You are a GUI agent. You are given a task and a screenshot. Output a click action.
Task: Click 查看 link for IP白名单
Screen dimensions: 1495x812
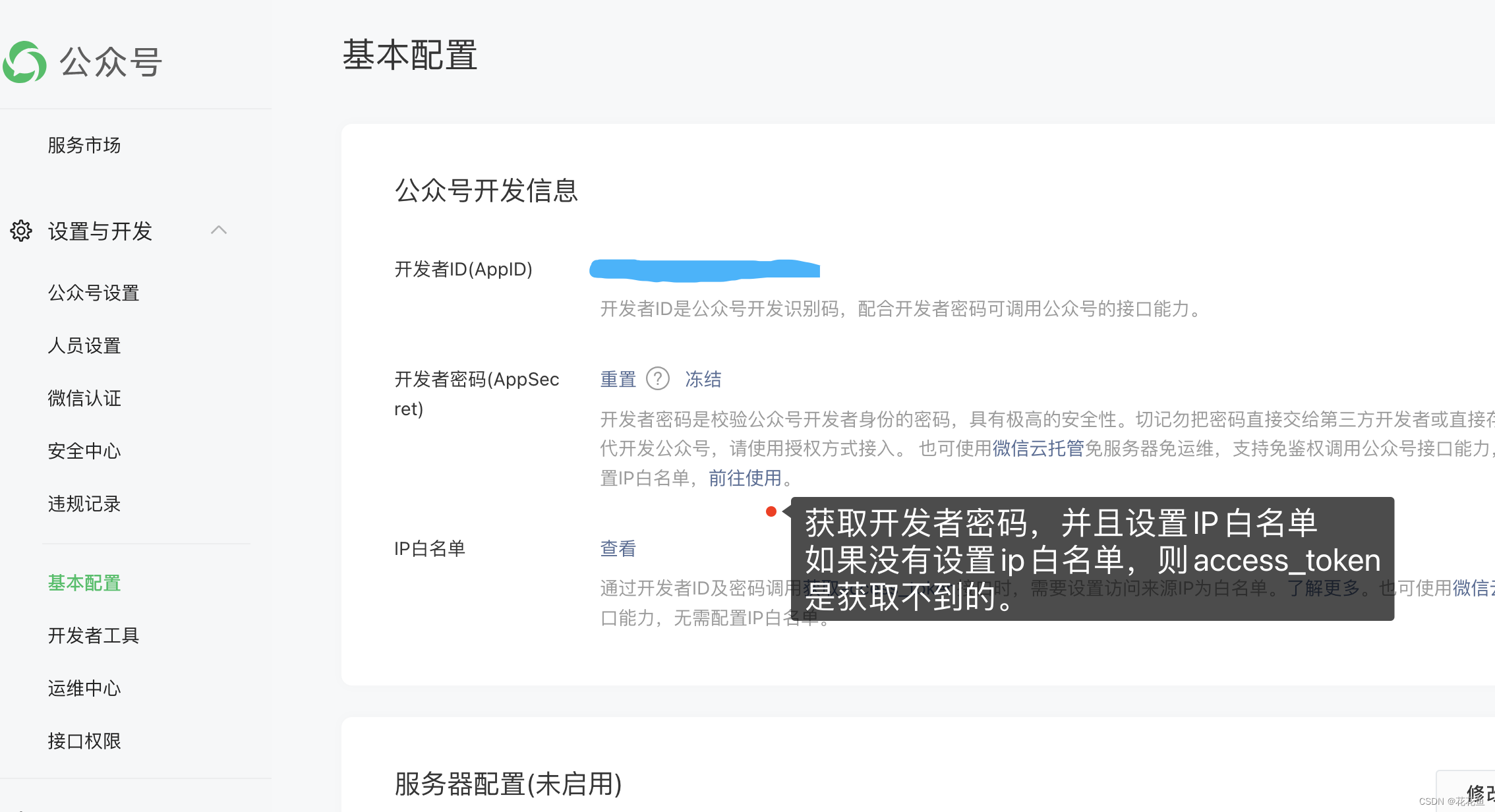tap(618, 548)
